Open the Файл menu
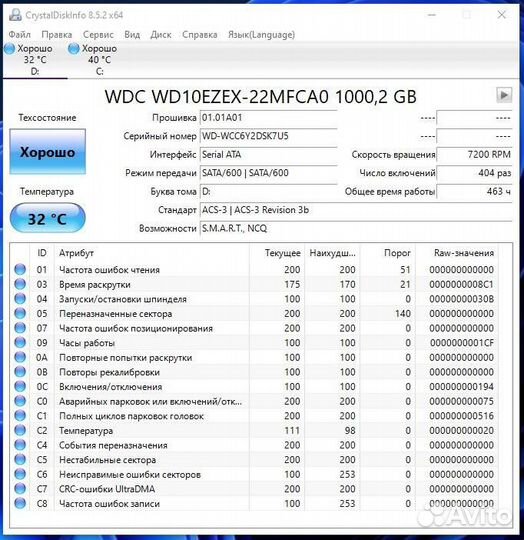 (20, 34)
